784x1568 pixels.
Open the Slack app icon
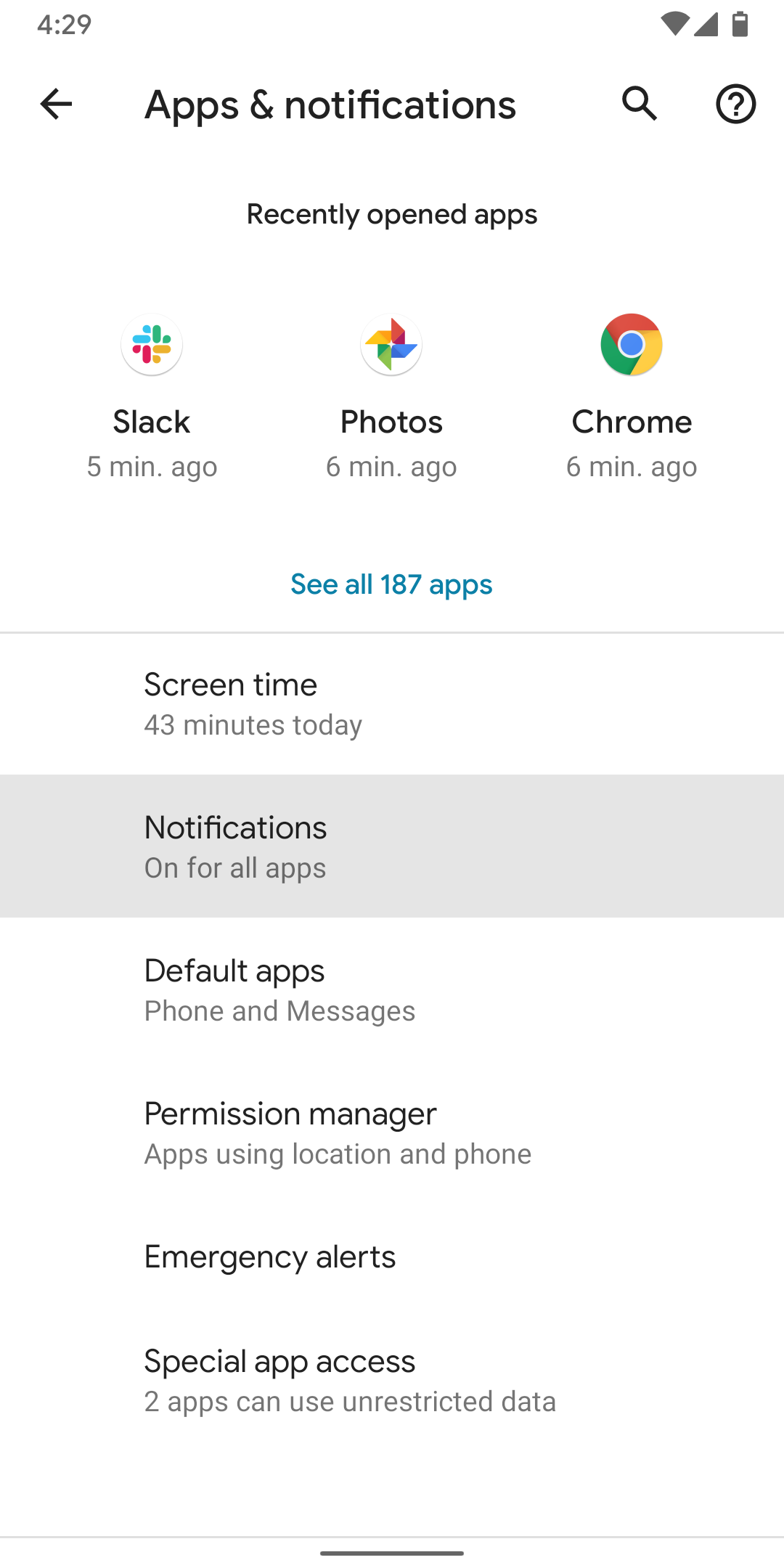152,345
